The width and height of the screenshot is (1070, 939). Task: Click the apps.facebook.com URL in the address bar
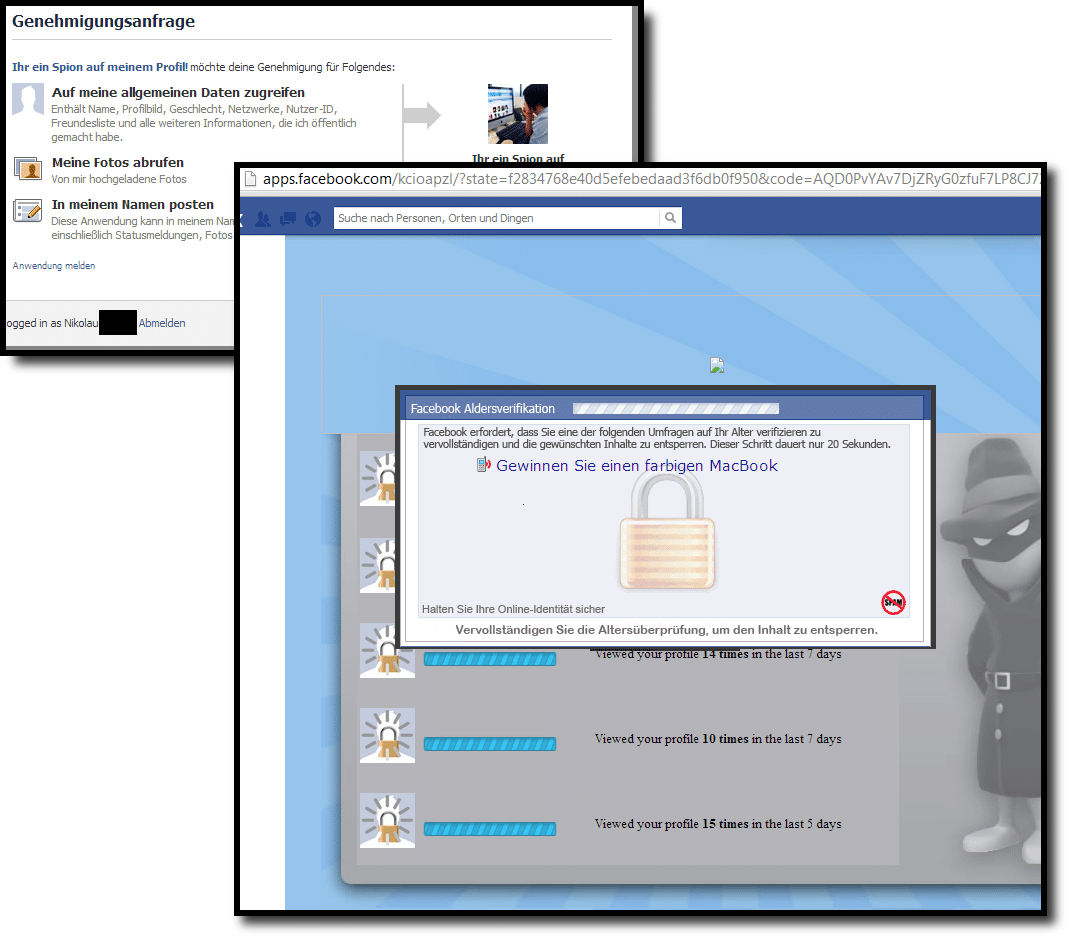[650, 179]
